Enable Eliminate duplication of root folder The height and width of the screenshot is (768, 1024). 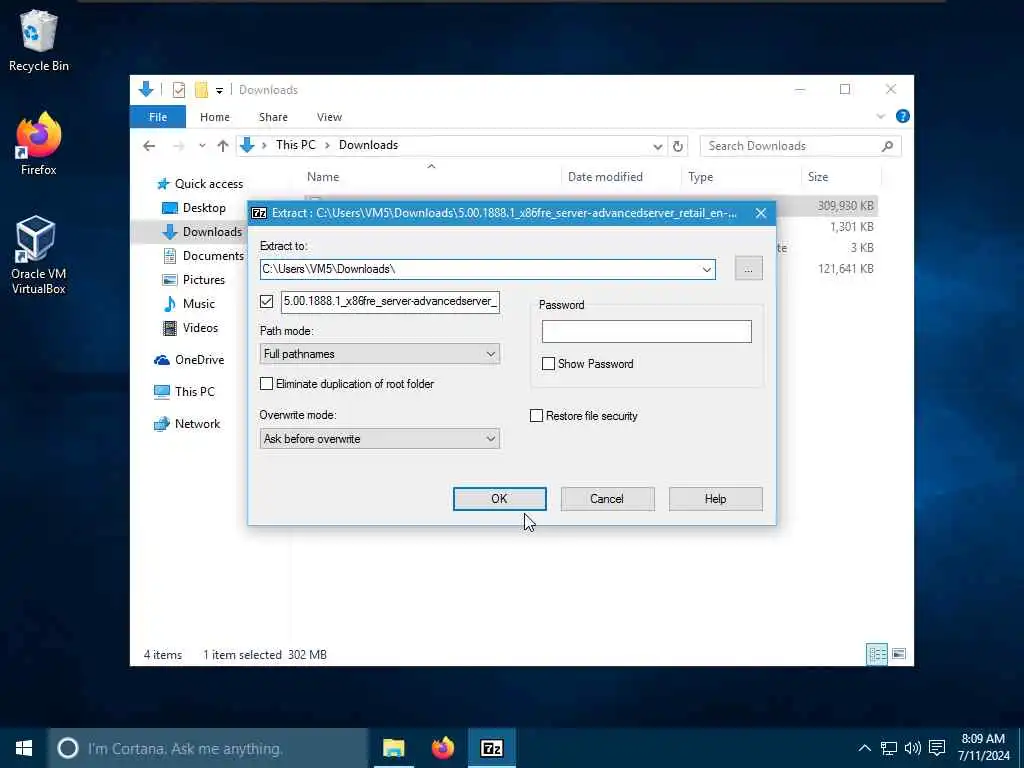(x=266, y=384)
